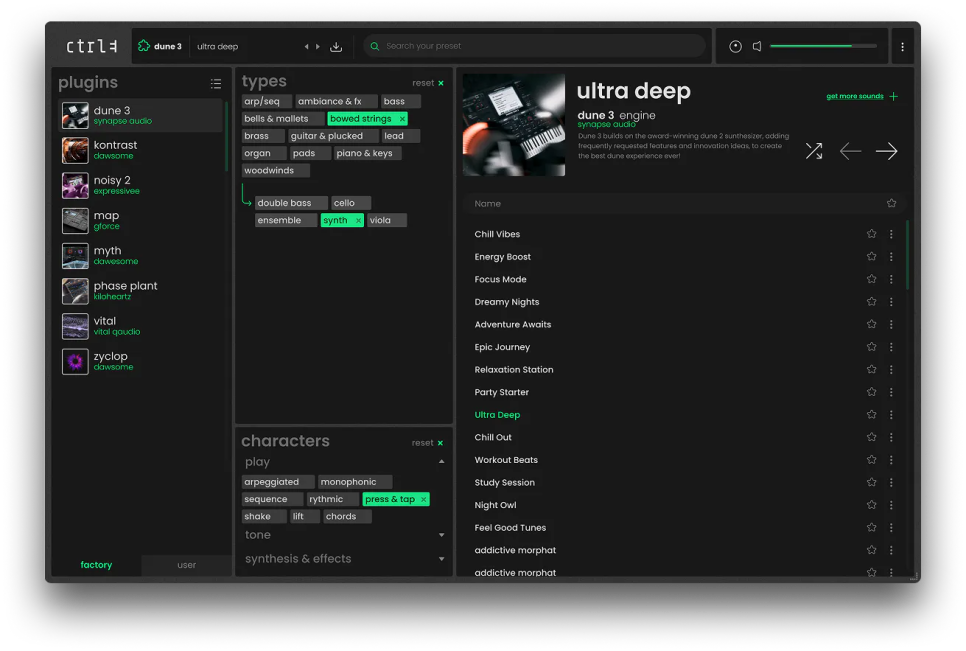Toggle the piano & keys type tag

367,153
